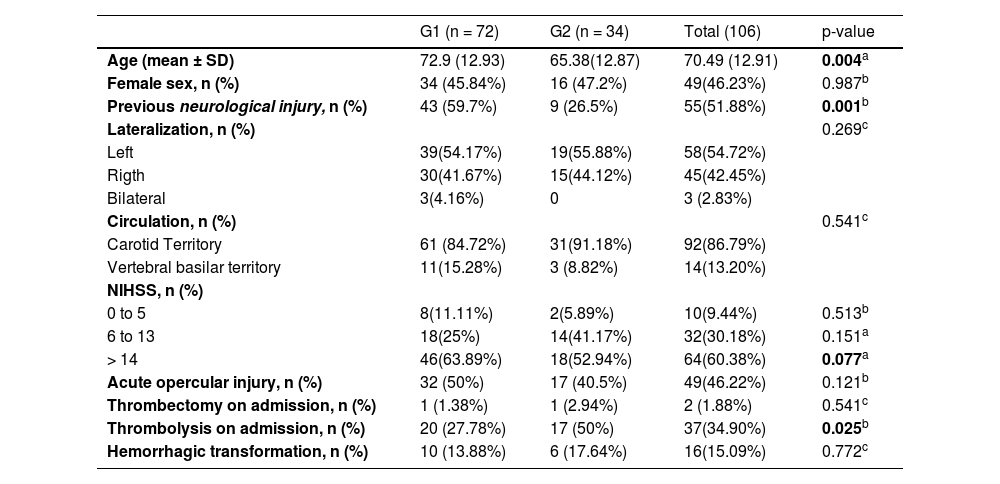This screenshot has width=1000, height=484.
Task: Select the Total (106) column header
Action: pos(722,32)
